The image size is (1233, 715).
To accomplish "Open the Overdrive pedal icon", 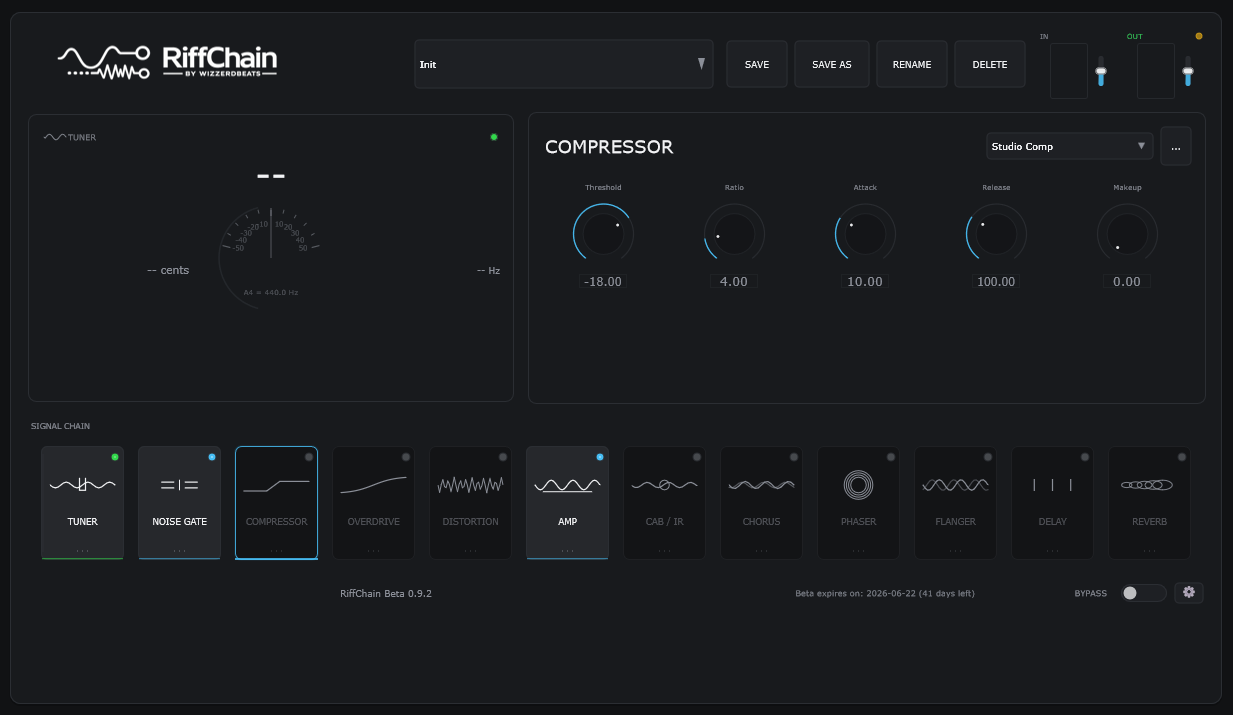I will (x=373, y=485).
